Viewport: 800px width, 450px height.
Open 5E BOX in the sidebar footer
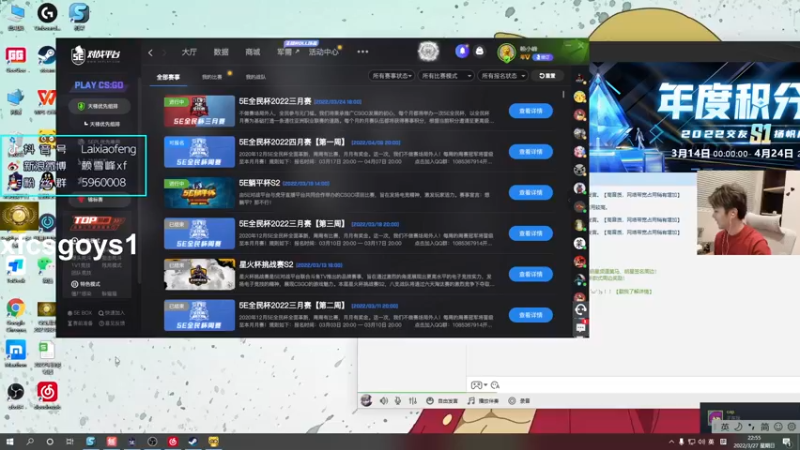(80, 313)
